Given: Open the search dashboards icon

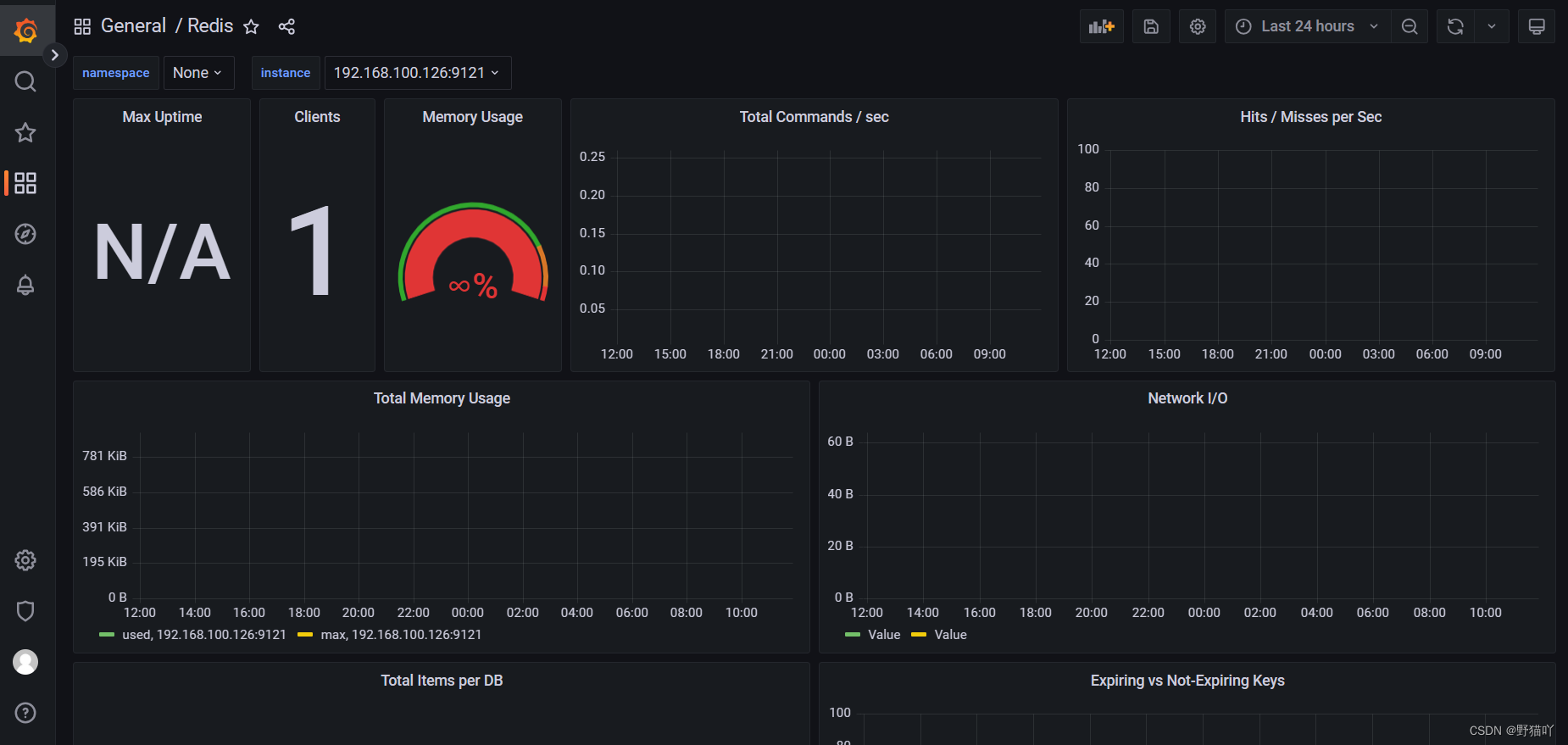Looking at the screenshot, I should (x=25, y=81).
